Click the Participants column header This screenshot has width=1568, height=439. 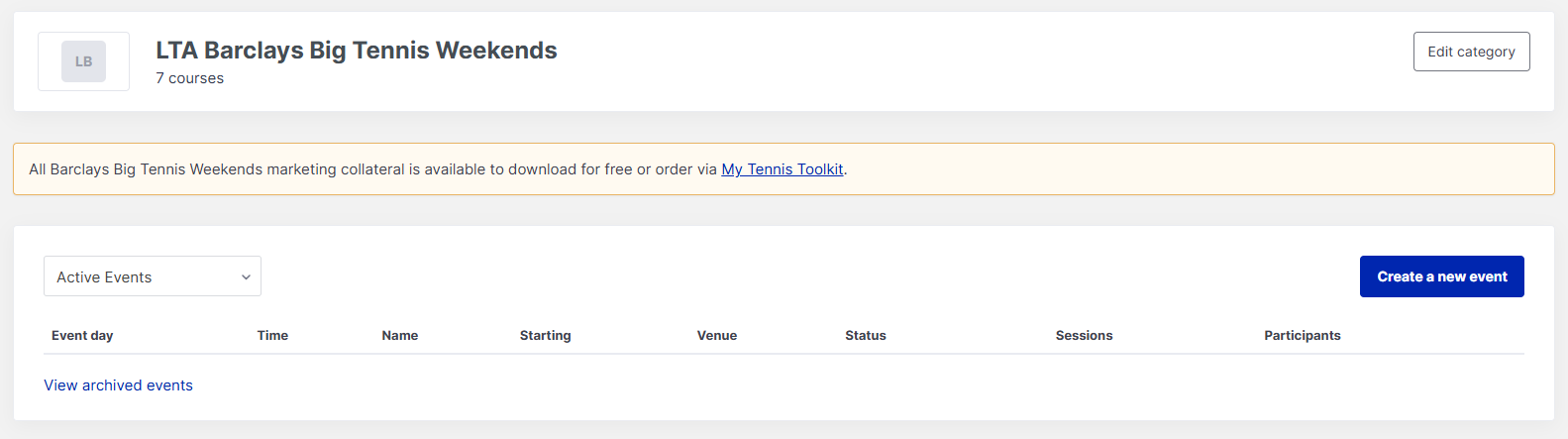pos(1302,336)
